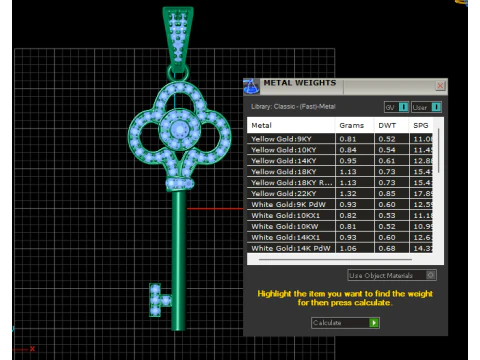Close the Metal Weights panel
The height and width of the screenshot is (360, 480).
tap(440, 86)
